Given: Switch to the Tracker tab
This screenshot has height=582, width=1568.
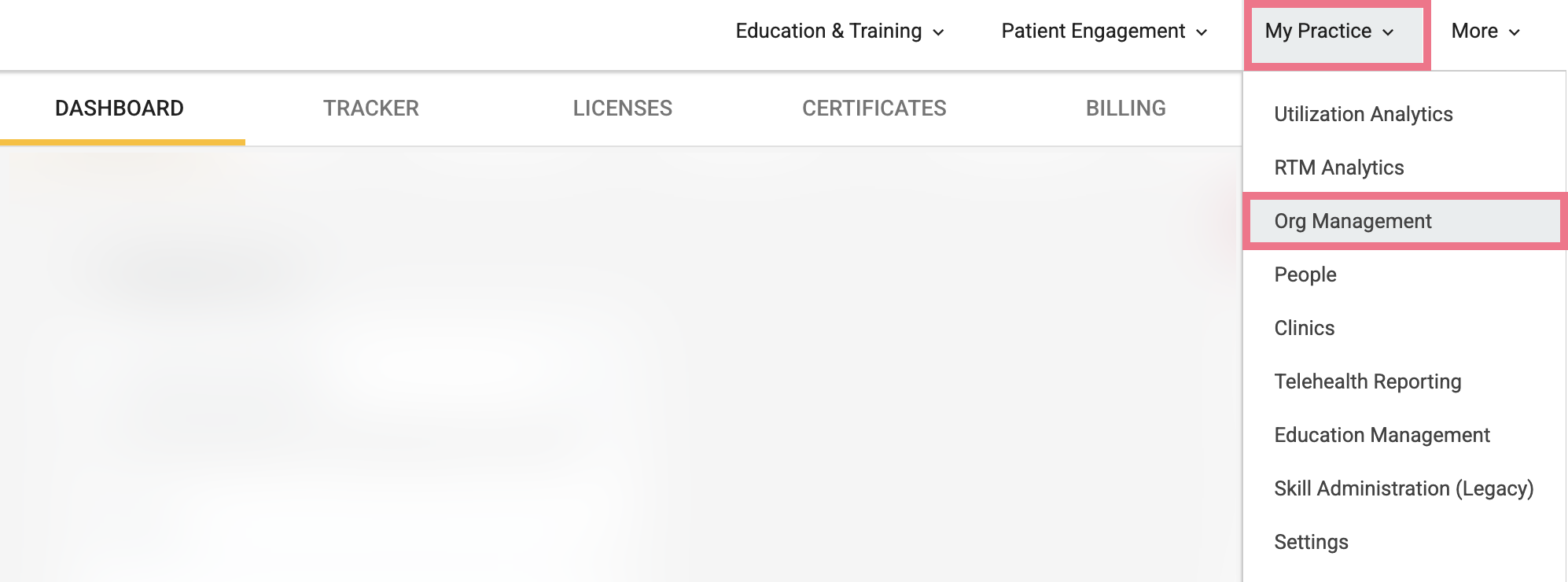Looking at the screenshot, I should [371, 109].
